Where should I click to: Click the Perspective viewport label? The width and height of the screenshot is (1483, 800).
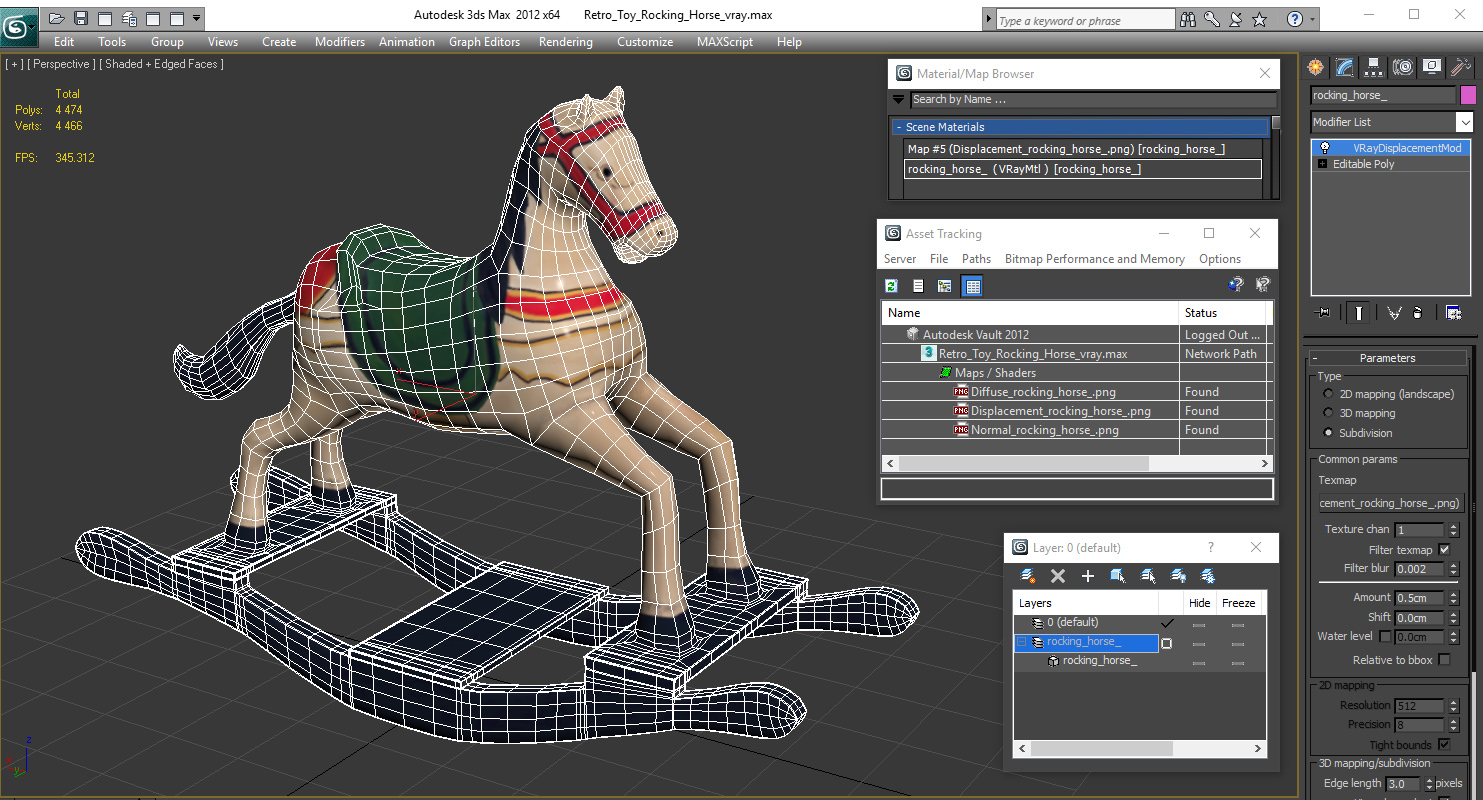(x=61, y=64)
